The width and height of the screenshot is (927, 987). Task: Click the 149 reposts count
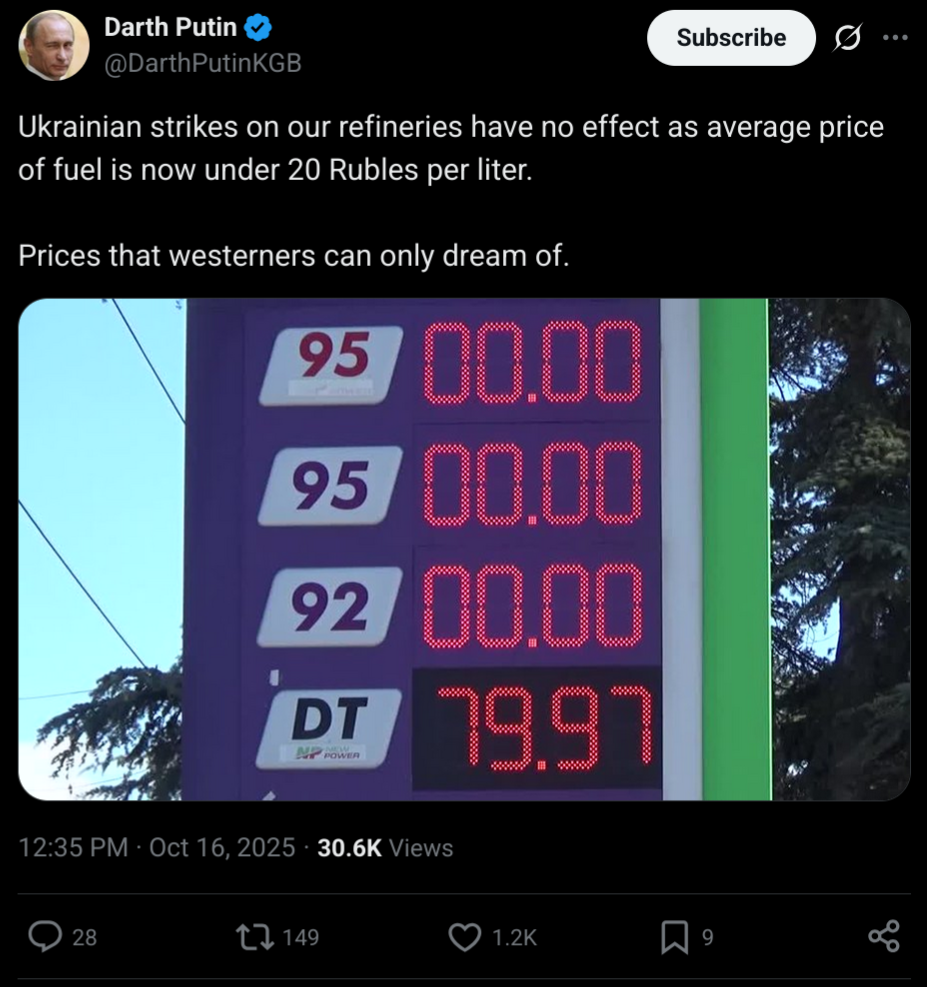(300, 937)
